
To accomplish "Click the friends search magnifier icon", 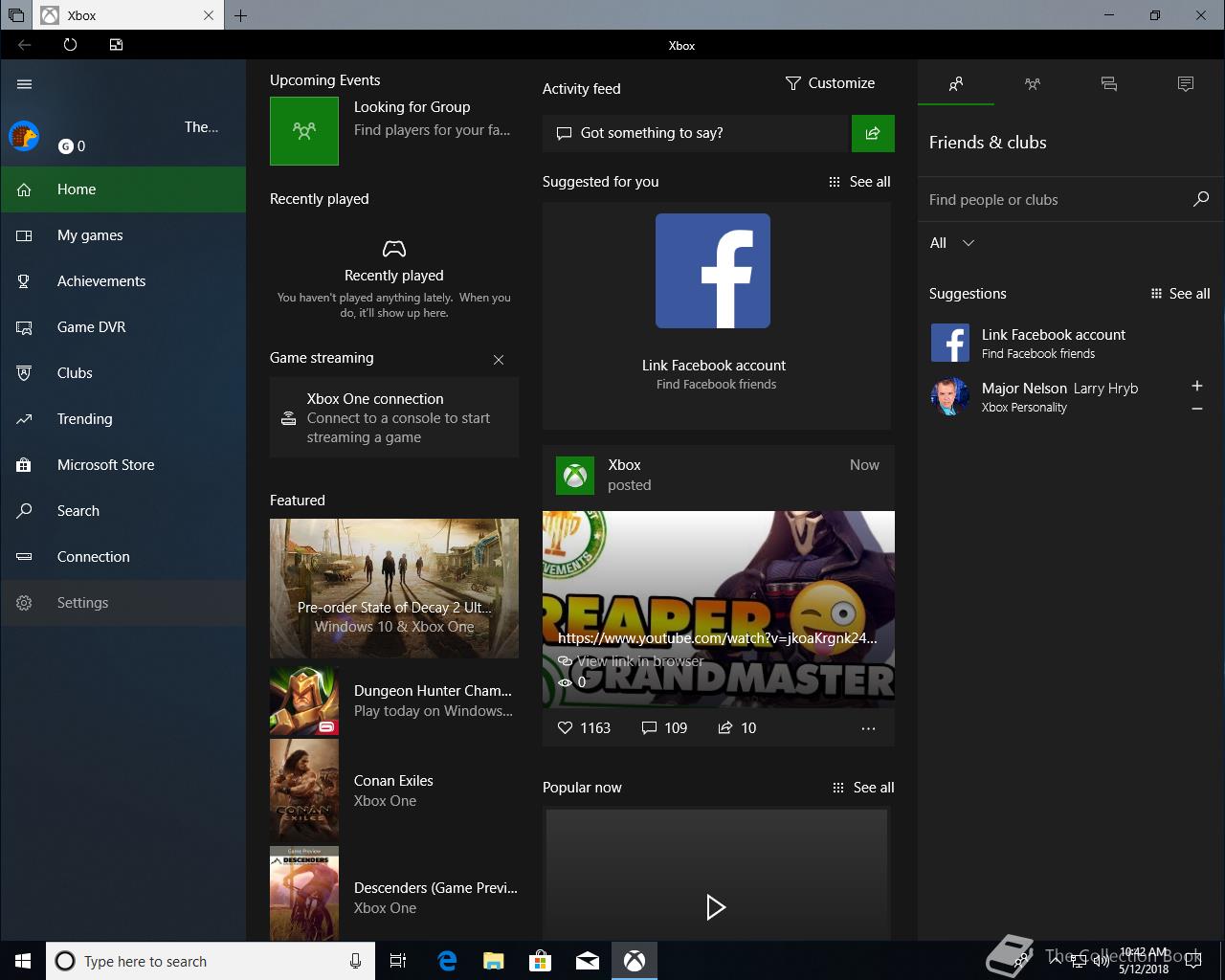I will click(x=1201, y=199).
